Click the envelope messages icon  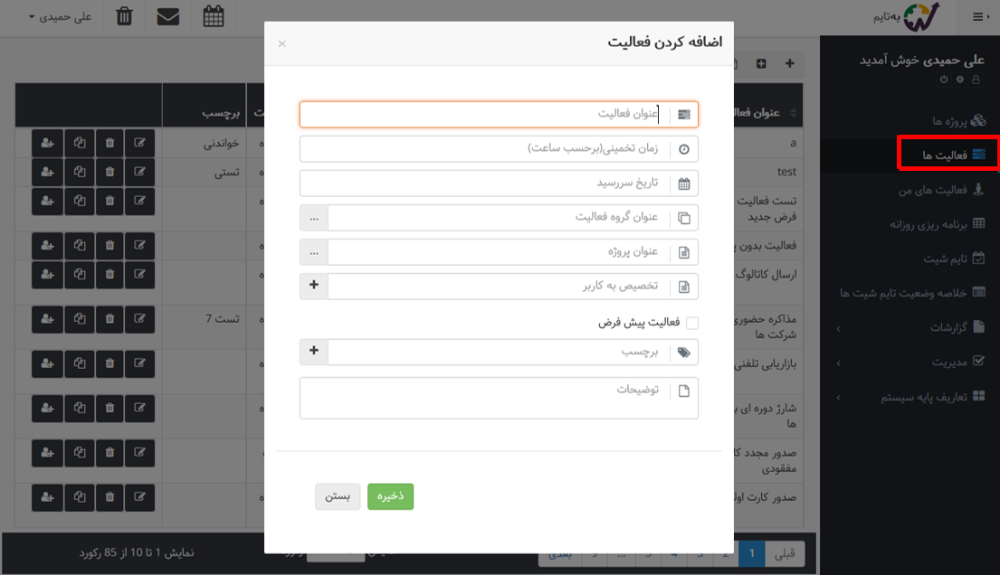coord(169,17)
